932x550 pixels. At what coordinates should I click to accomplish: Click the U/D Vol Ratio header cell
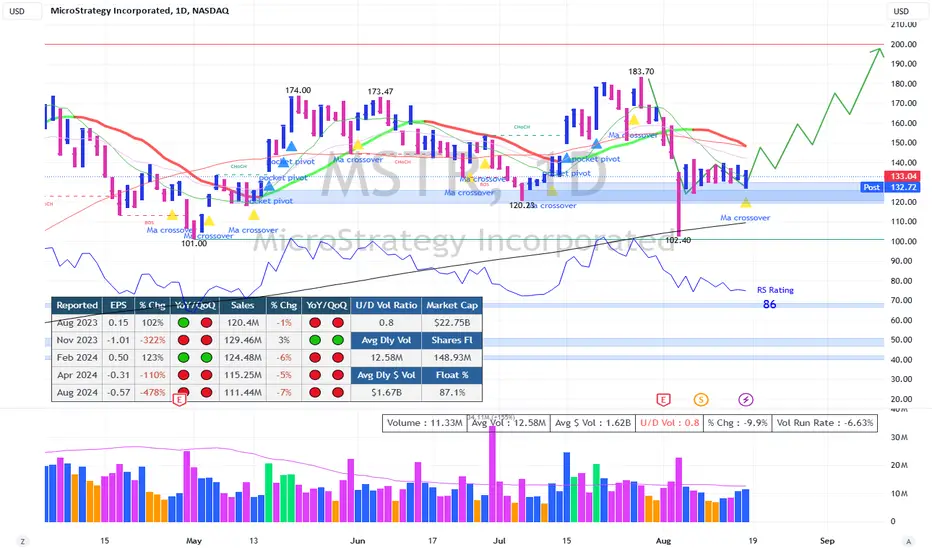tap(386, 305)
